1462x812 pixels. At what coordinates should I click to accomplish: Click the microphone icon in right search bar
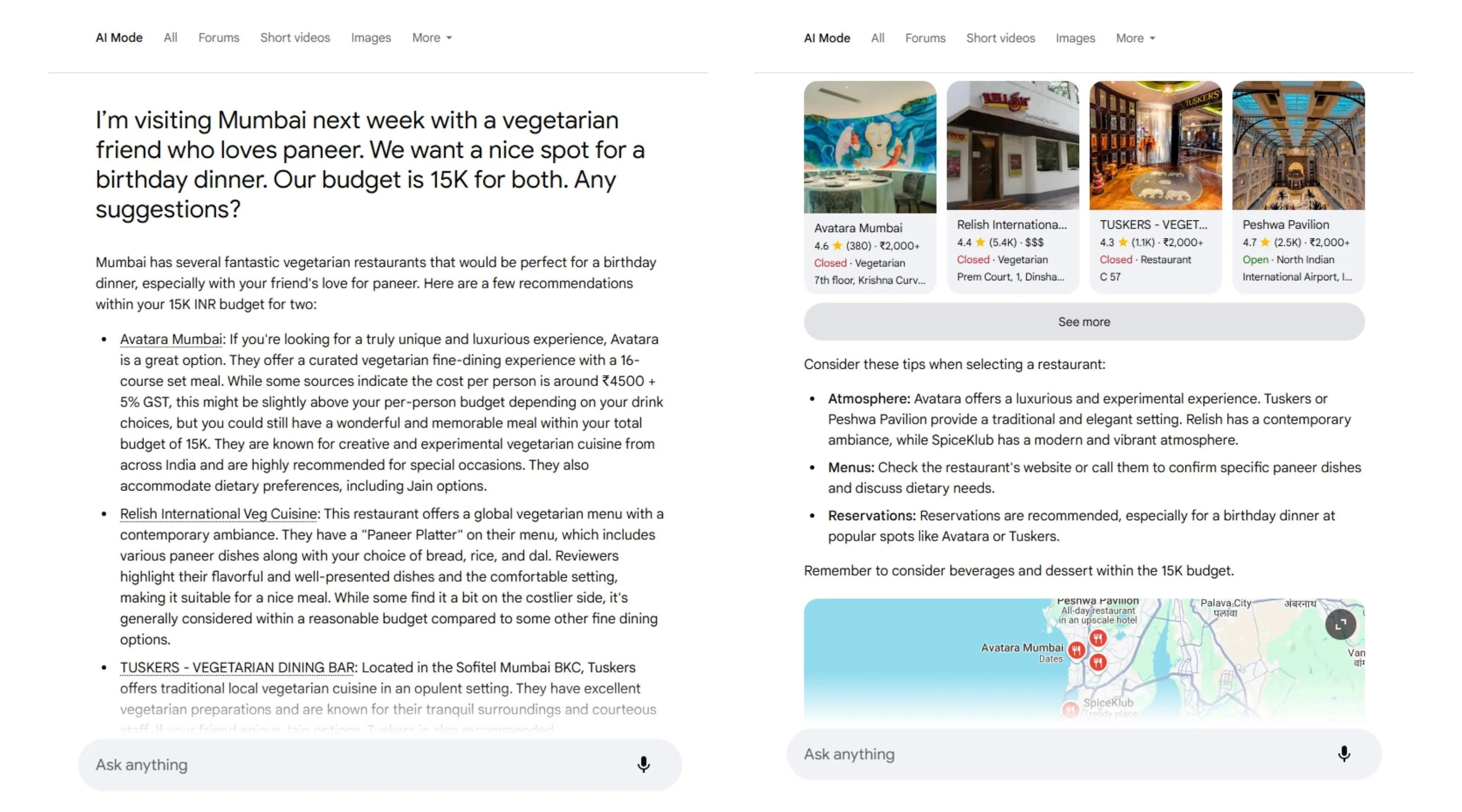(x=1343, y=754)
